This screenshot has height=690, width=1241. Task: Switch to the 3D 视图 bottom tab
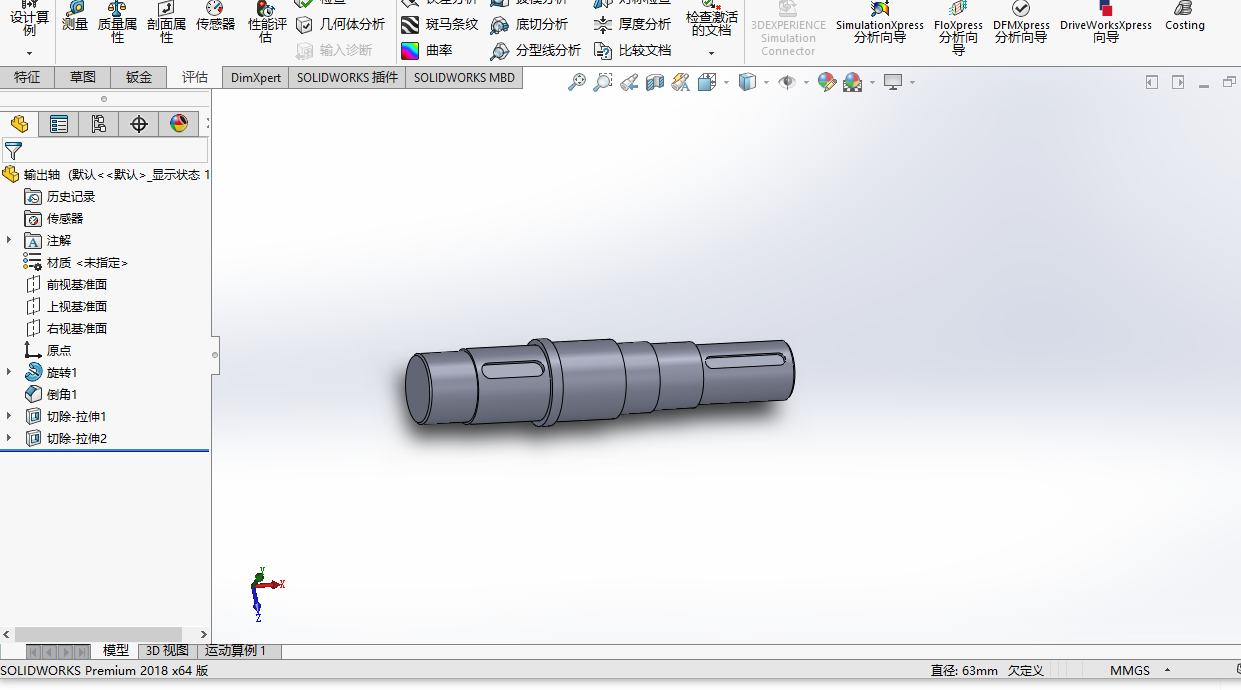[167, 651]
